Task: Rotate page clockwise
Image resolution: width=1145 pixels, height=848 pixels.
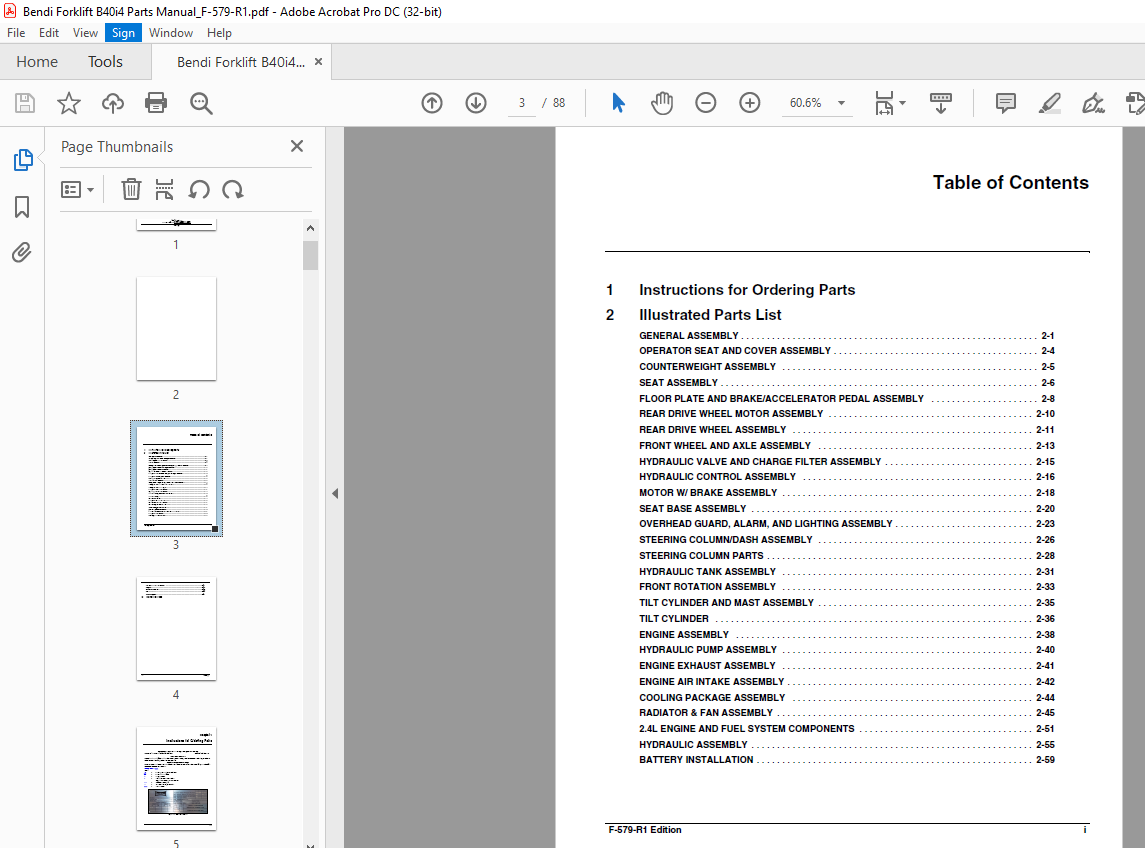Action: click(x=233, y=190)
